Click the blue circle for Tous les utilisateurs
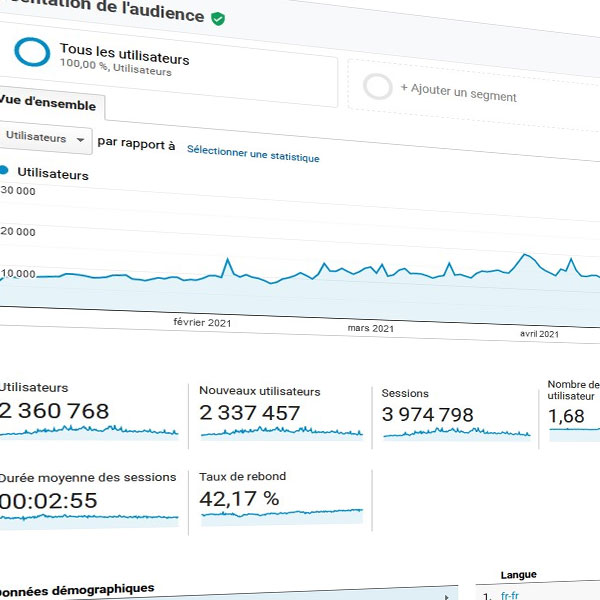The width and height of the screenshot is (600, 600). coord(33,54)
